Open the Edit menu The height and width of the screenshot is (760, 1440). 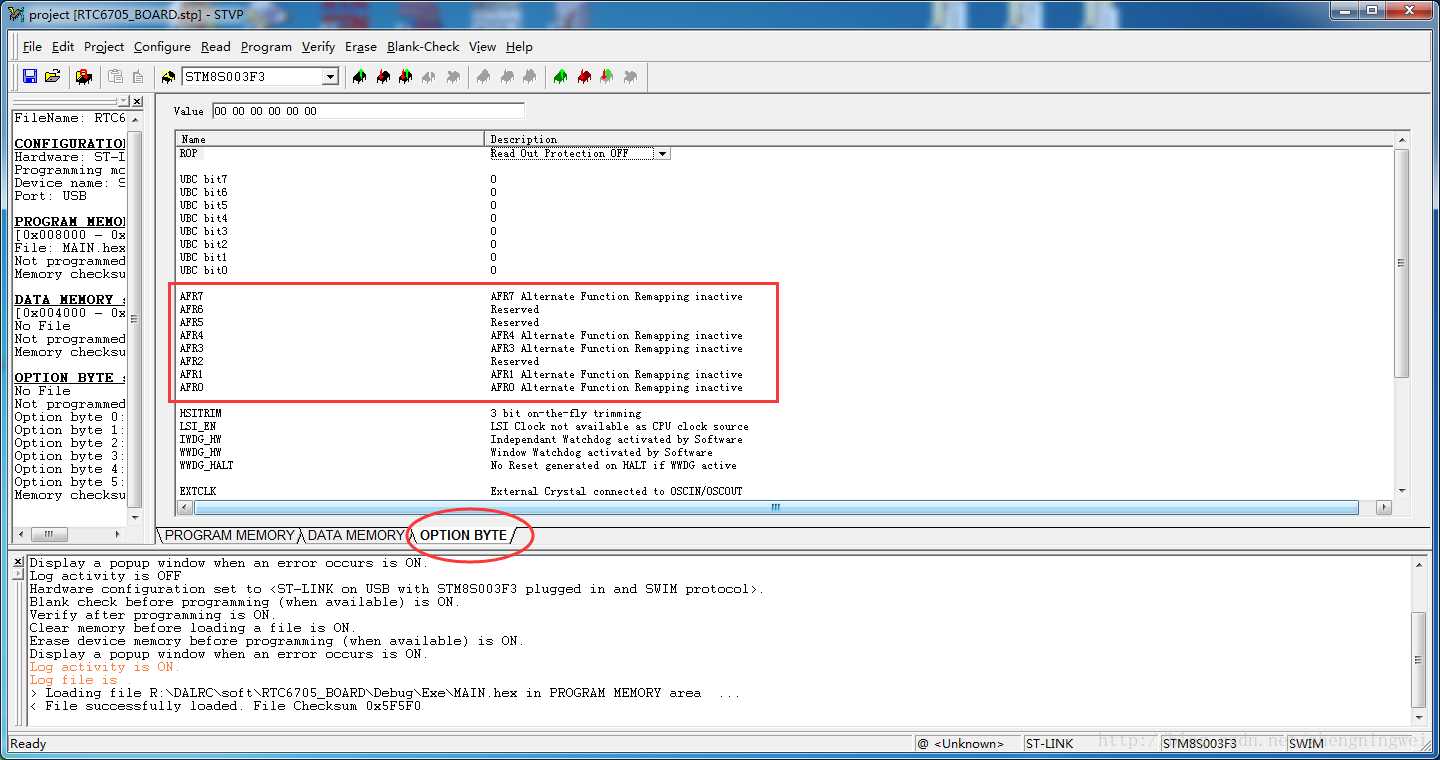click(63, 47)
